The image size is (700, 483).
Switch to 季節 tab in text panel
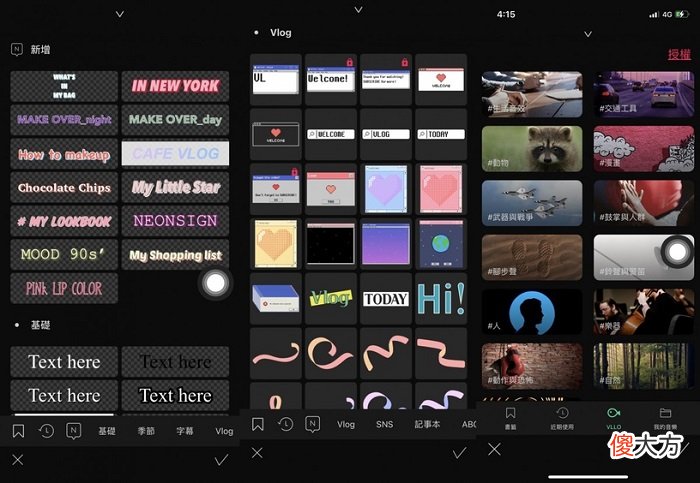pyautogui.click(x=146, y=431)
